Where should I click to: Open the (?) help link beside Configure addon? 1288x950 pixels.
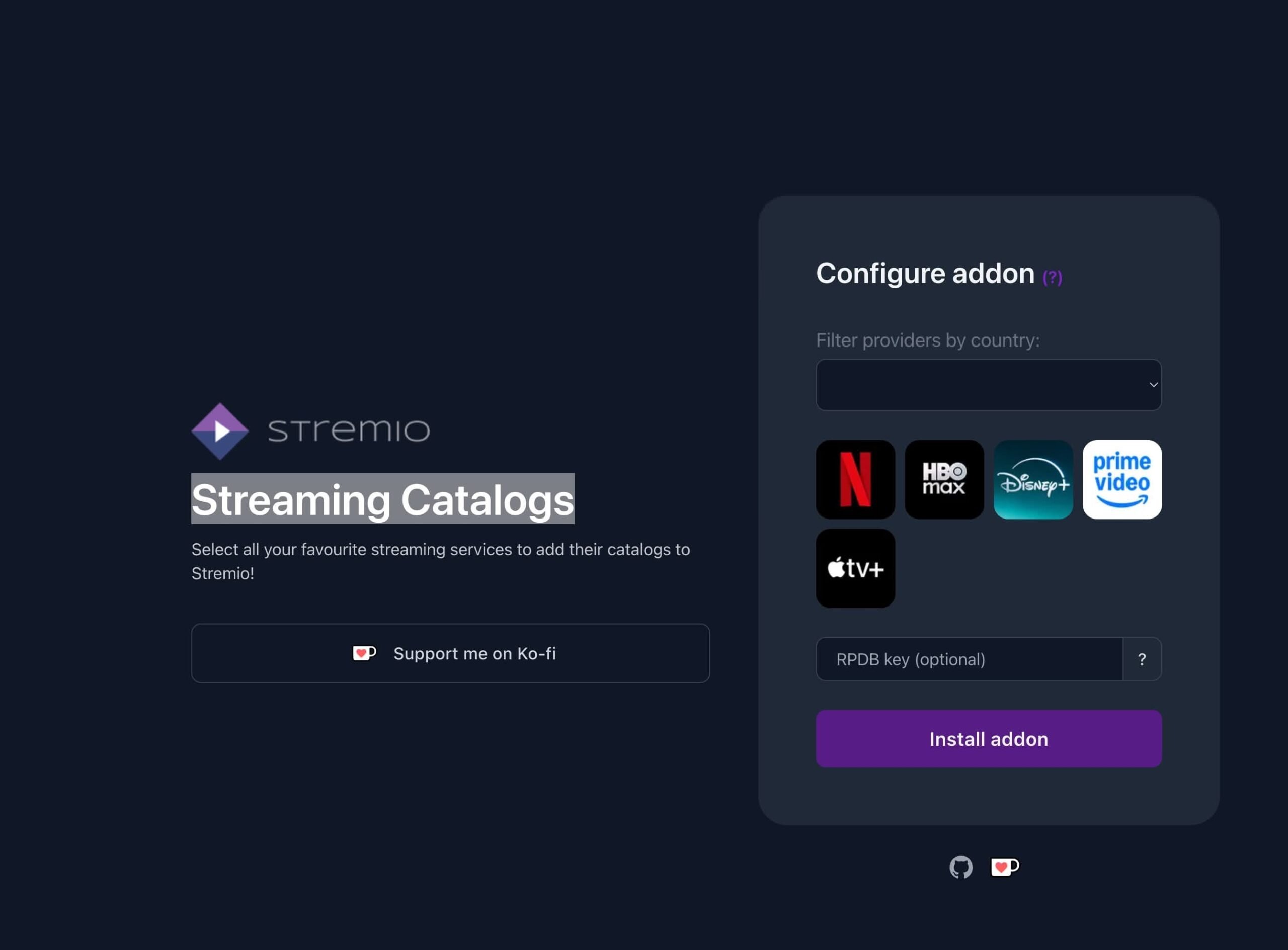(1052, 277)
